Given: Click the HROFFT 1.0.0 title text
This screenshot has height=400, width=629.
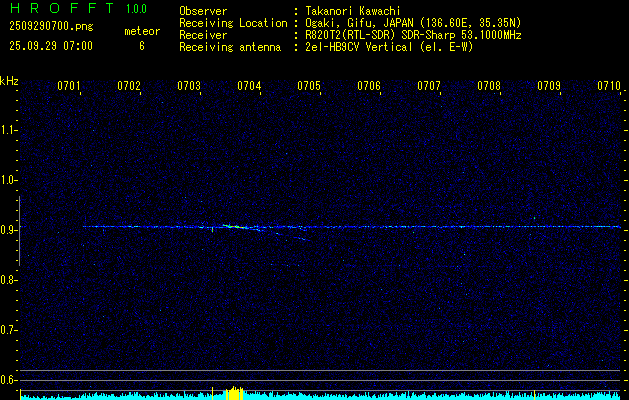Looking at the screenshot, I should tap(79, 8).
